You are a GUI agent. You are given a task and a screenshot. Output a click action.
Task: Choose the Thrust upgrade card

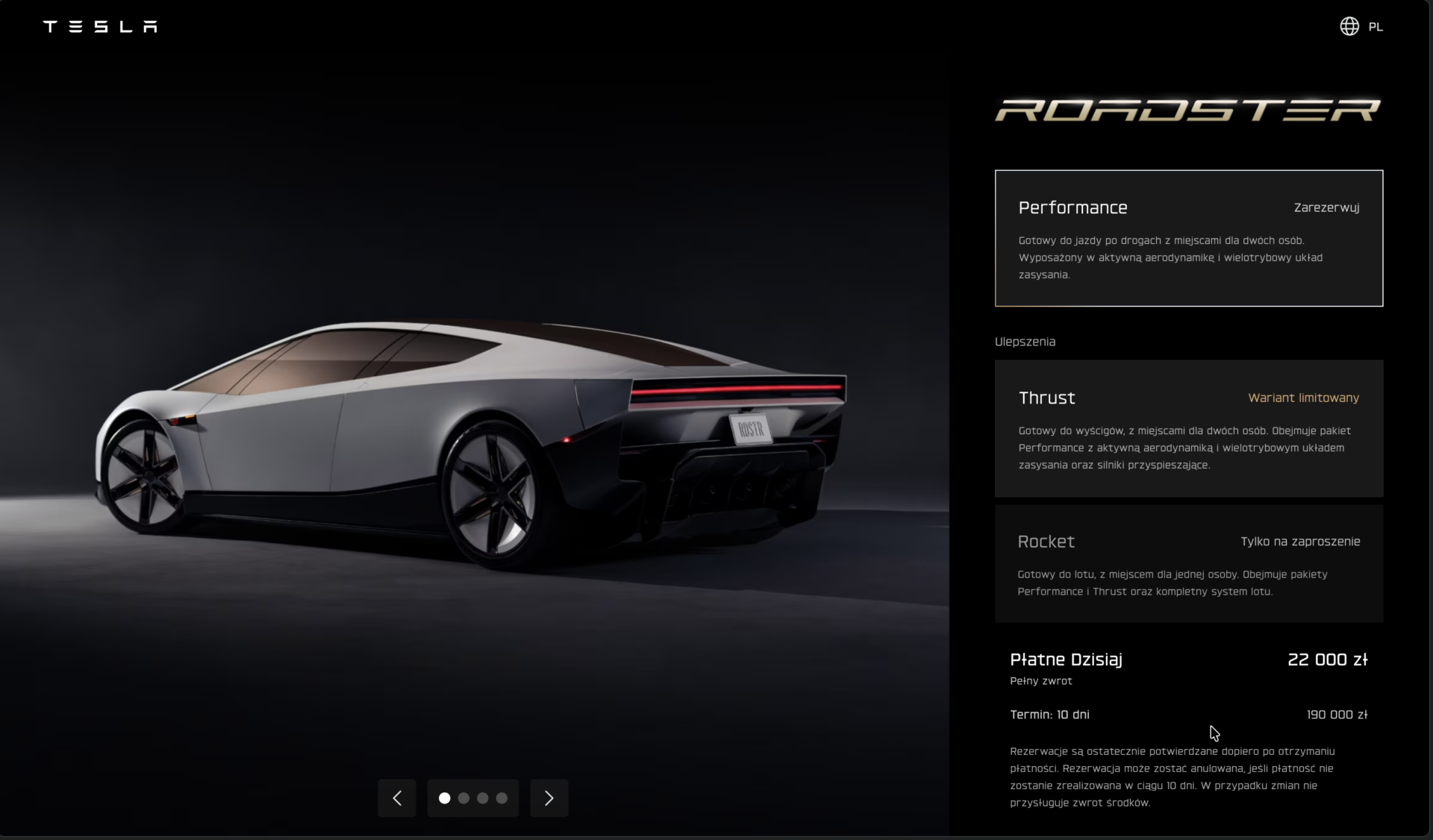point(1189,428)
